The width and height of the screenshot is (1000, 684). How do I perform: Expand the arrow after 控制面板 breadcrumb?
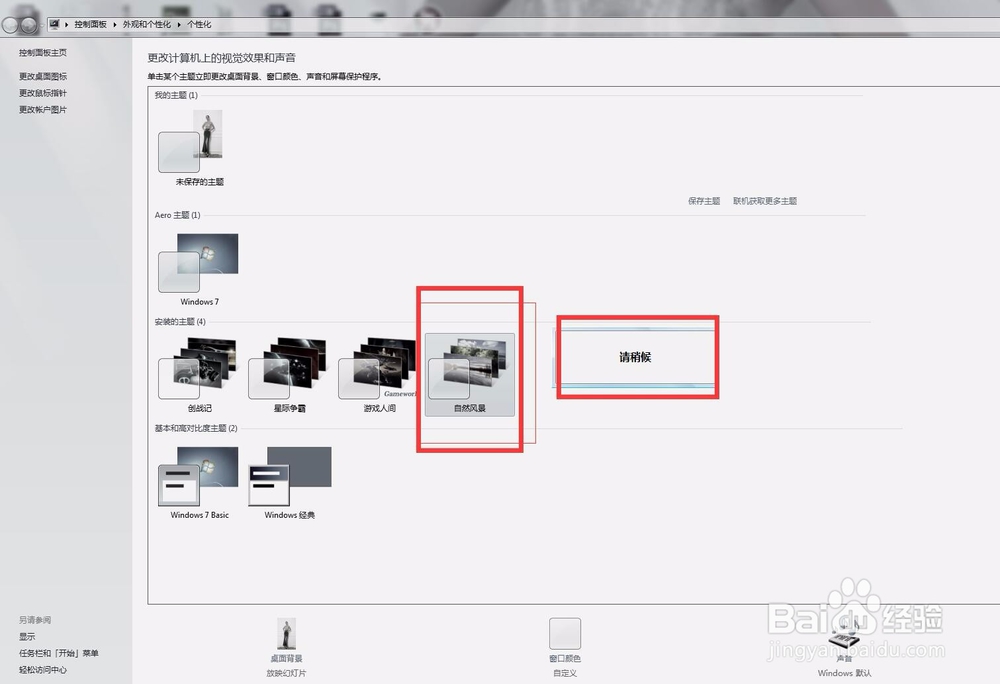[x=115, y=24]
